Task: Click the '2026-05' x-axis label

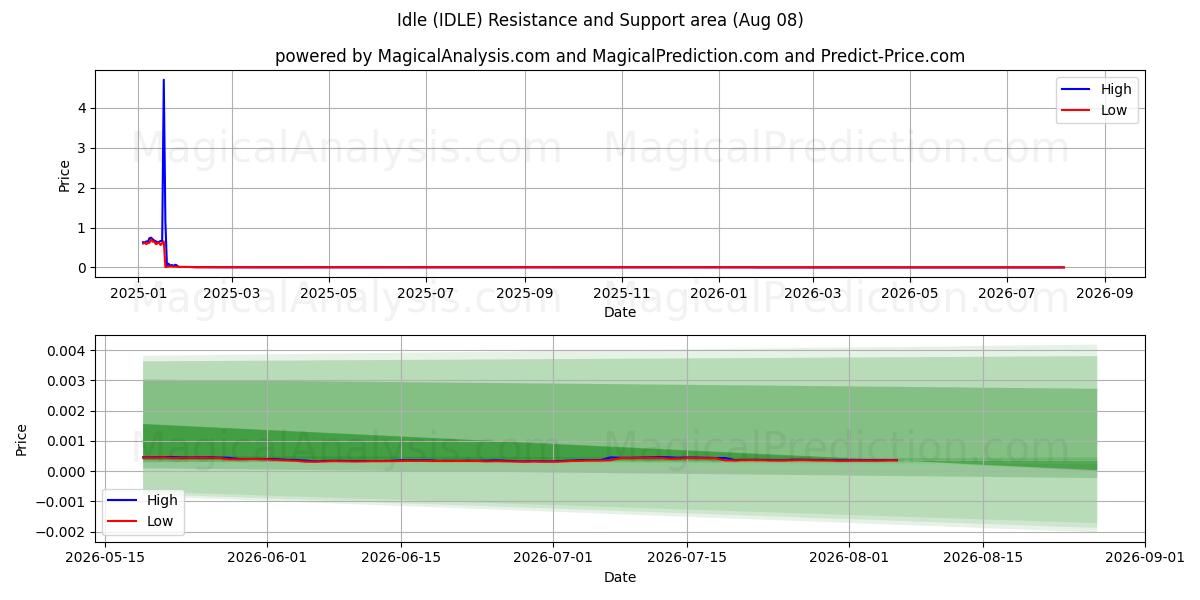Action: pos(910,294)
